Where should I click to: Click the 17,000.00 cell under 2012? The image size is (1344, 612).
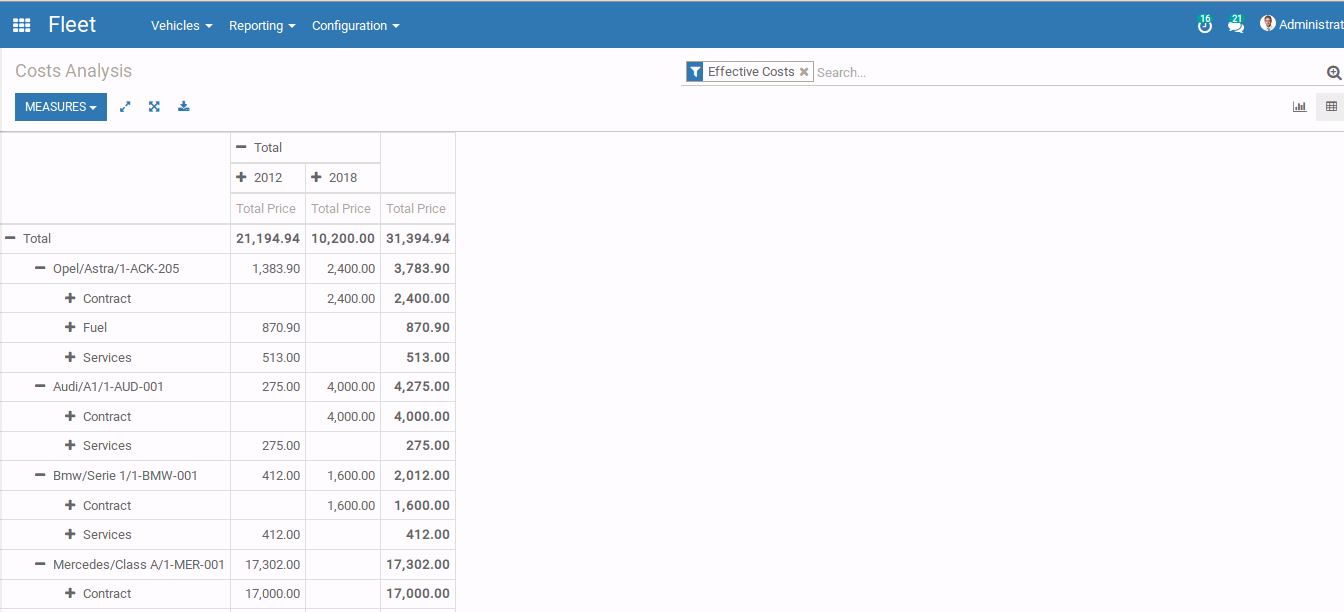coord(268,593)
